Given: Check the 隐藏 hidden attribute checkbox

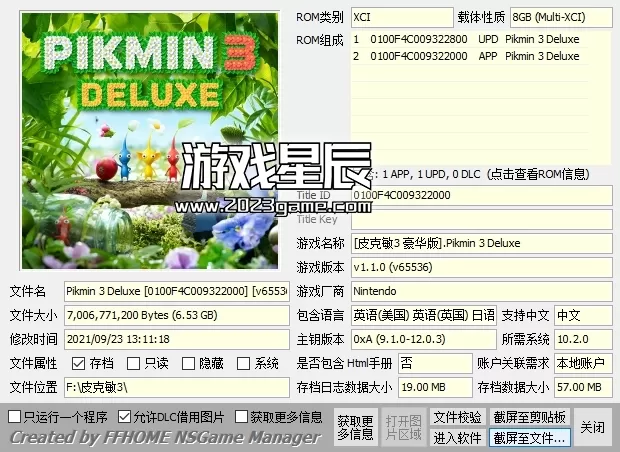Looking at the screenshot, I should pyautogui.click(x=189, y=364).
